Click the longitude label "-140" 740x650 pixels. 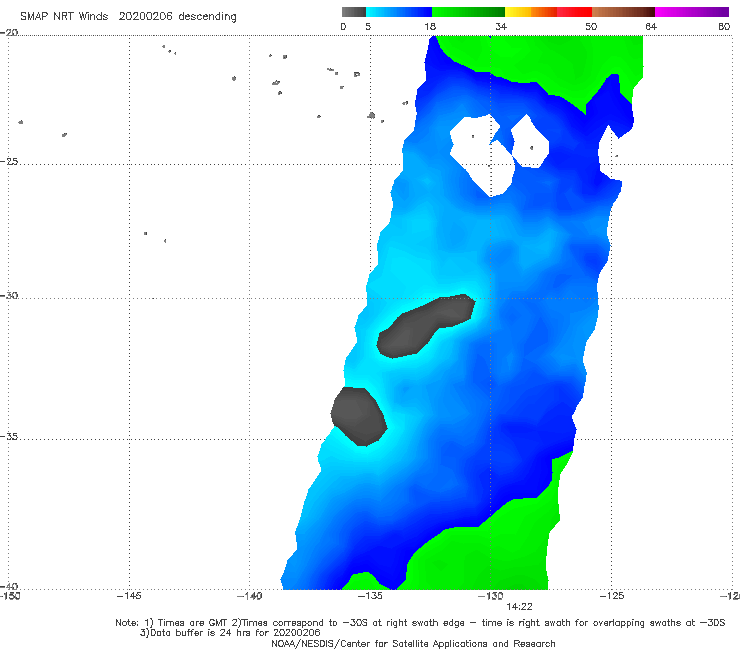[x=250, y=596]
